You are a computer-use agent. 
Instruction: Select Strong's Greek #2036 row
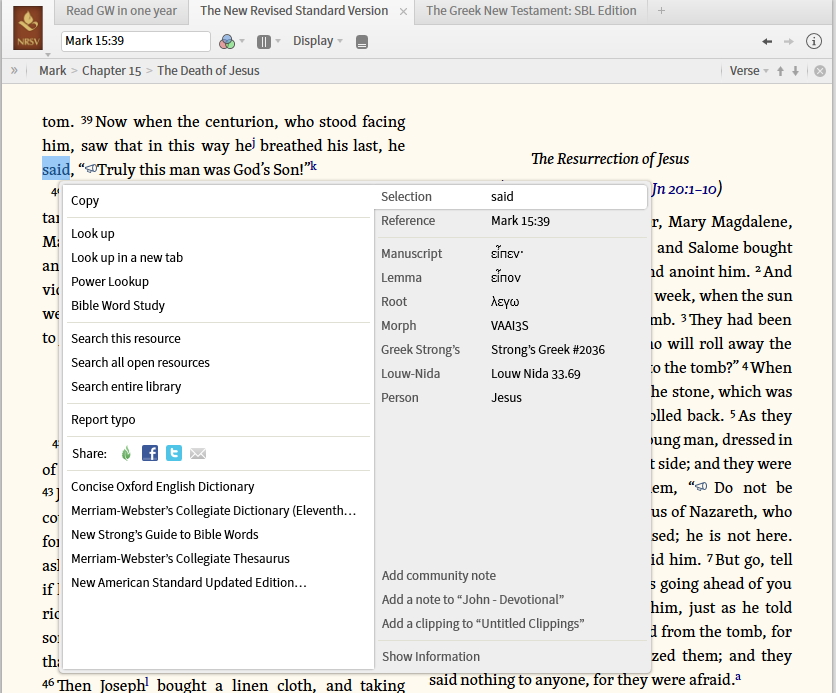tap(511, 350)
